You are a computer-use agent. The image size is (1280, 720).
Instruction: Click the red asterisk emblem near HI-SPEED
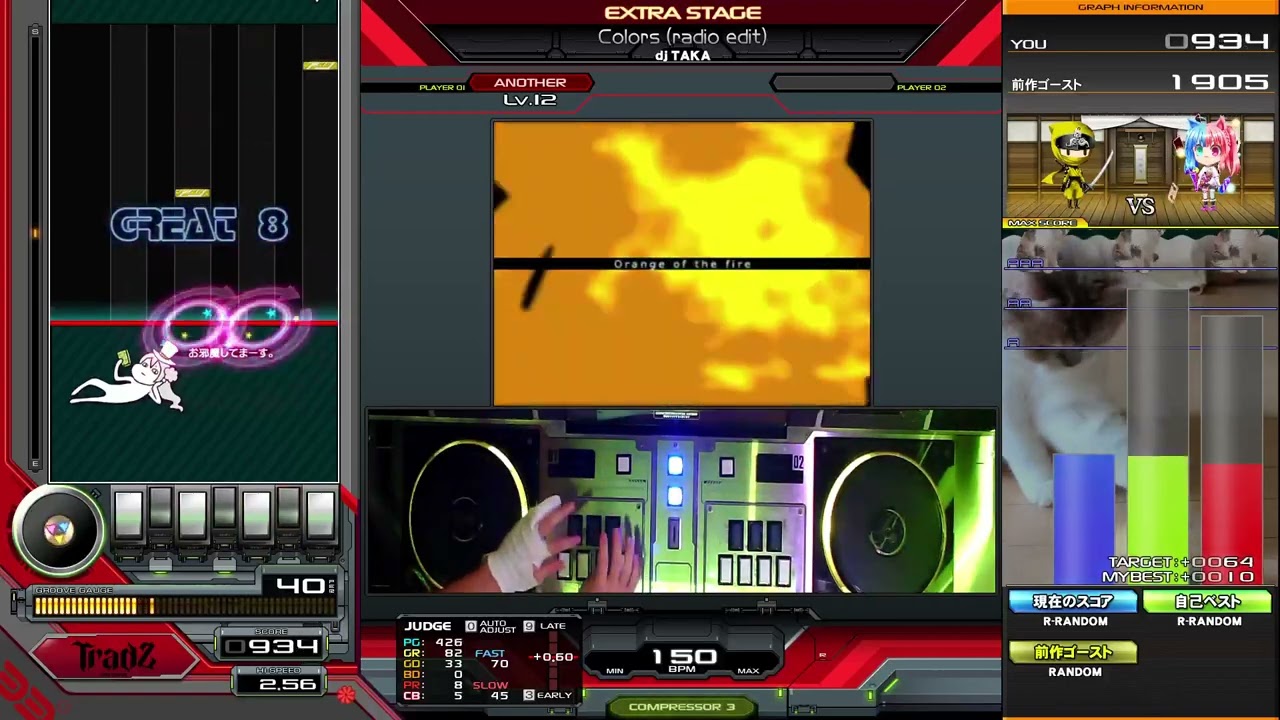(346, 694)
